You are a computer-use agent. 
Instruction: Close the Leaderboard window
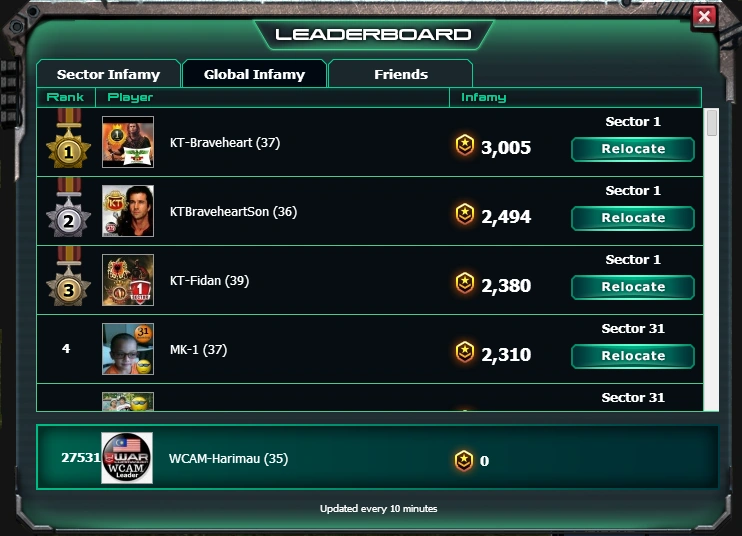click(x=704, y=17)
